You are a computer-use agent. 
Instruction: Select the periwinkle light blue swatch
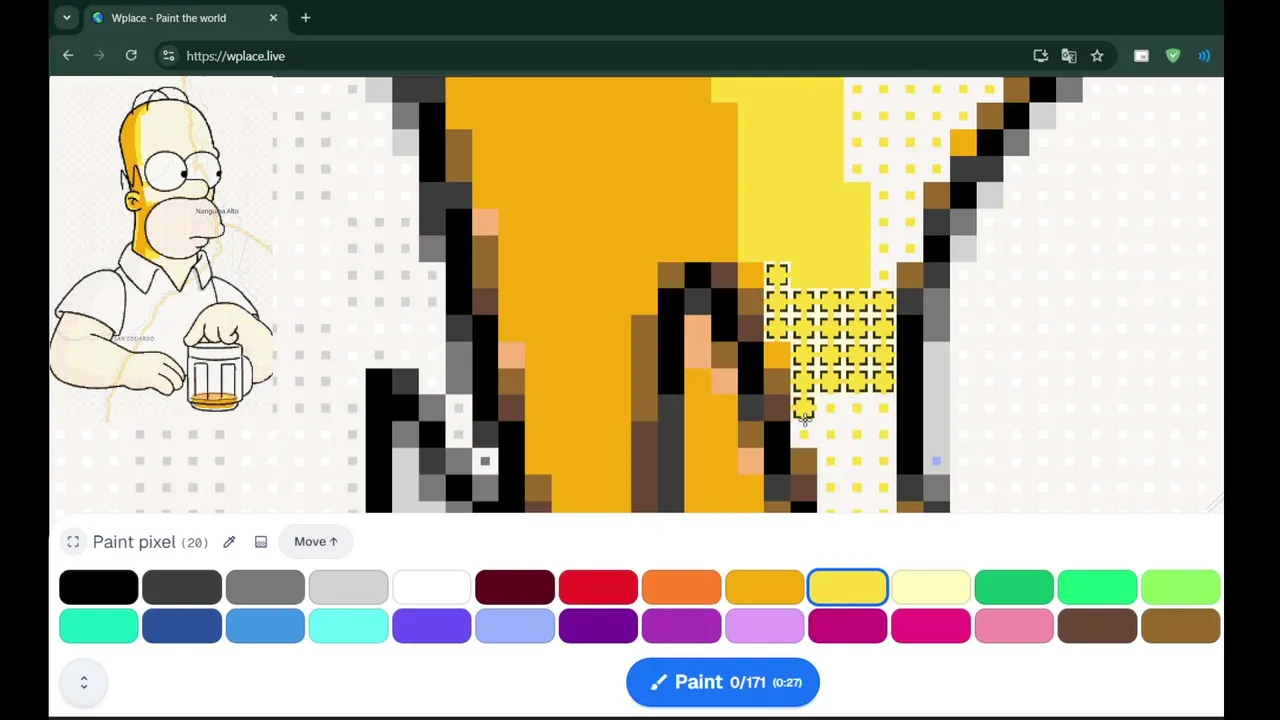[515, 626]
